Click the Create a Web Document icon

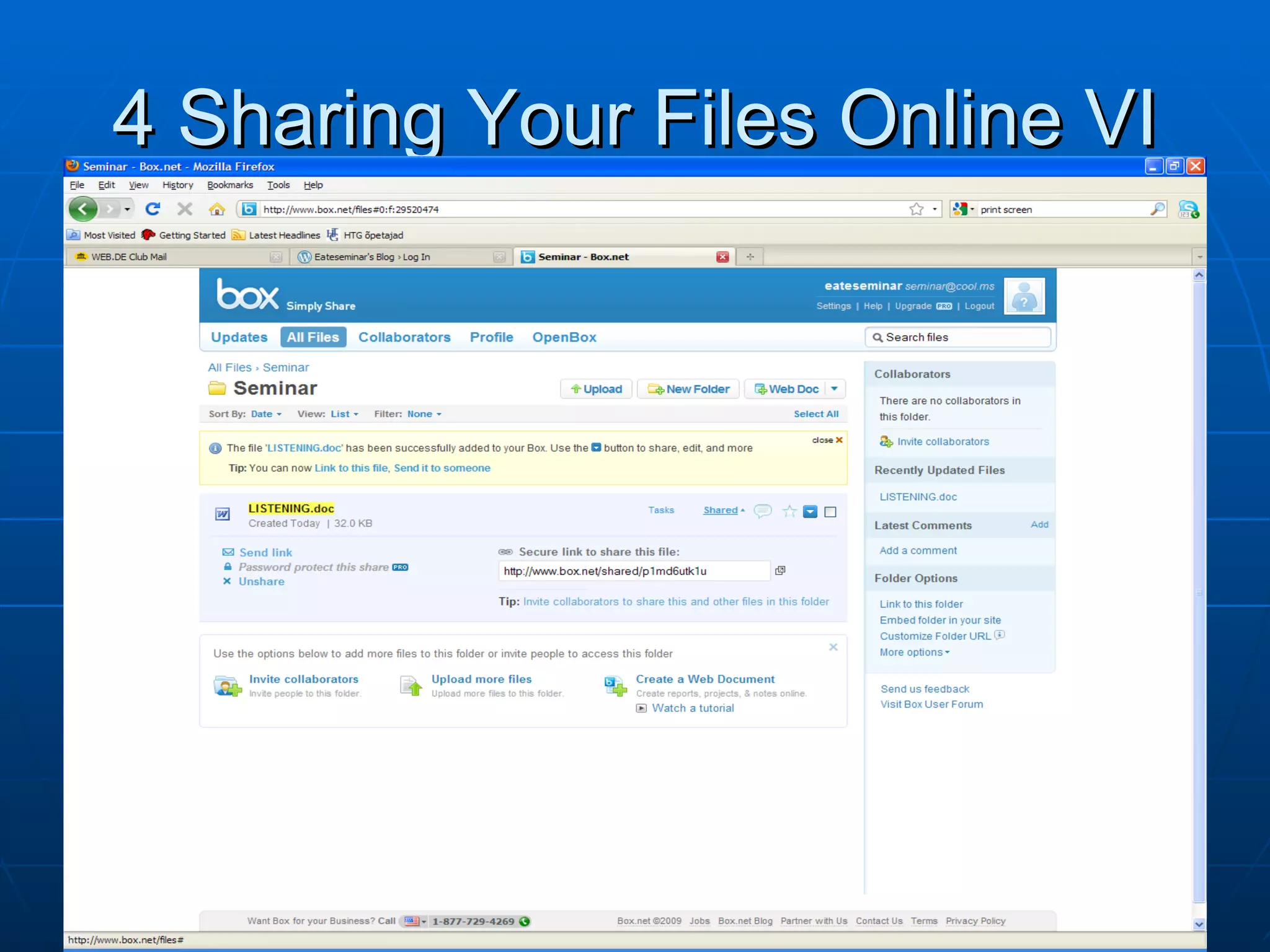[616, 686]
